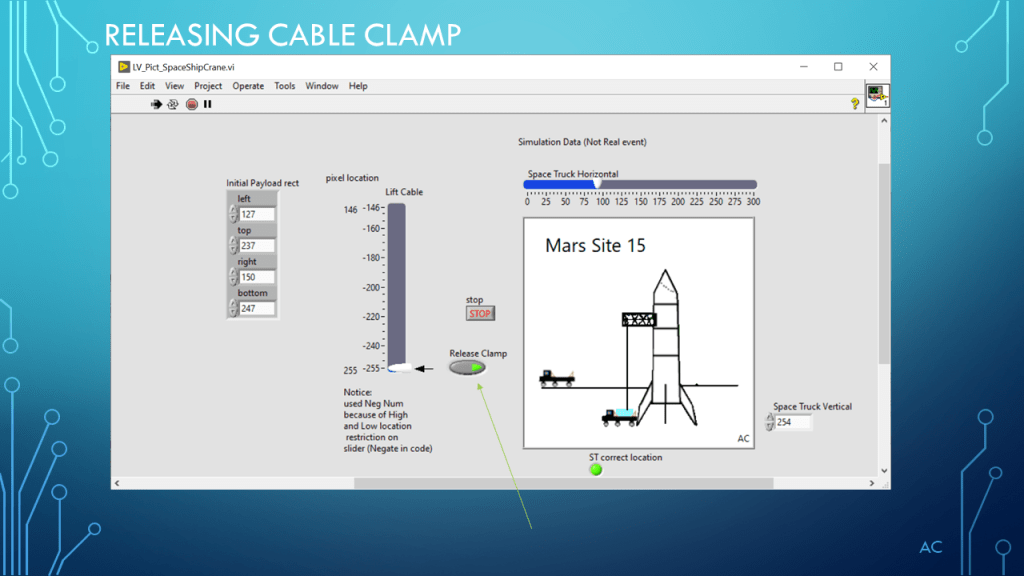Click the LabVIEW title bar app icon
The image size is (1024, 576).
coord(123,67)
